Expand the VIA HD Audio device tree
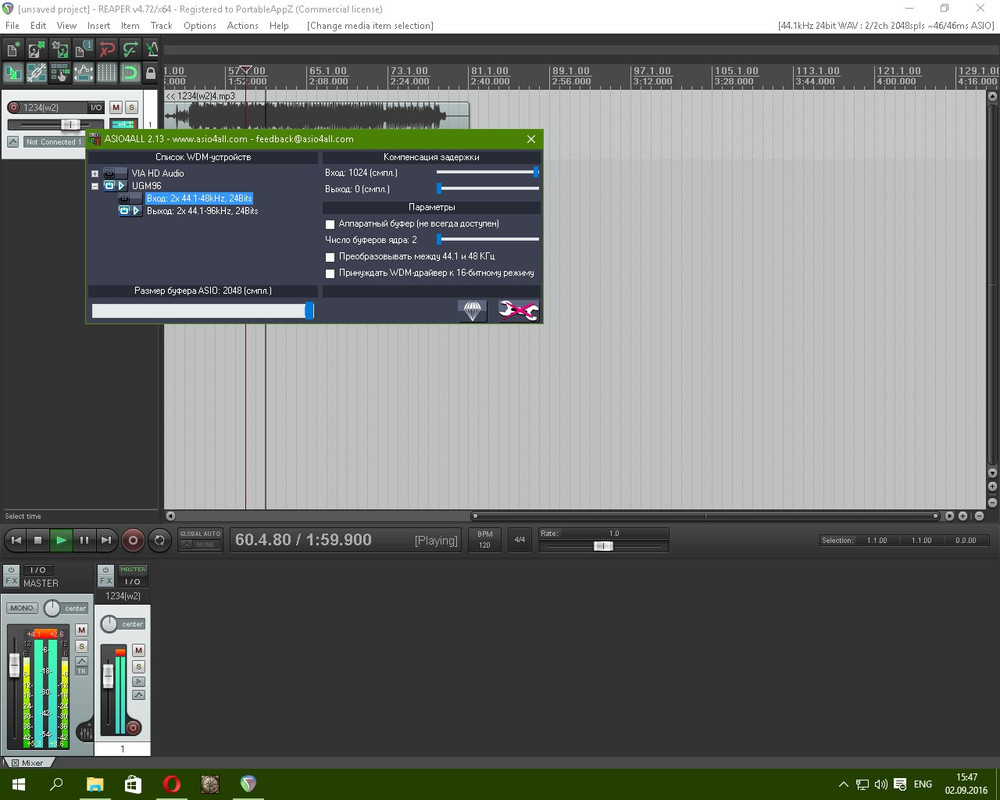 [94, 174]
